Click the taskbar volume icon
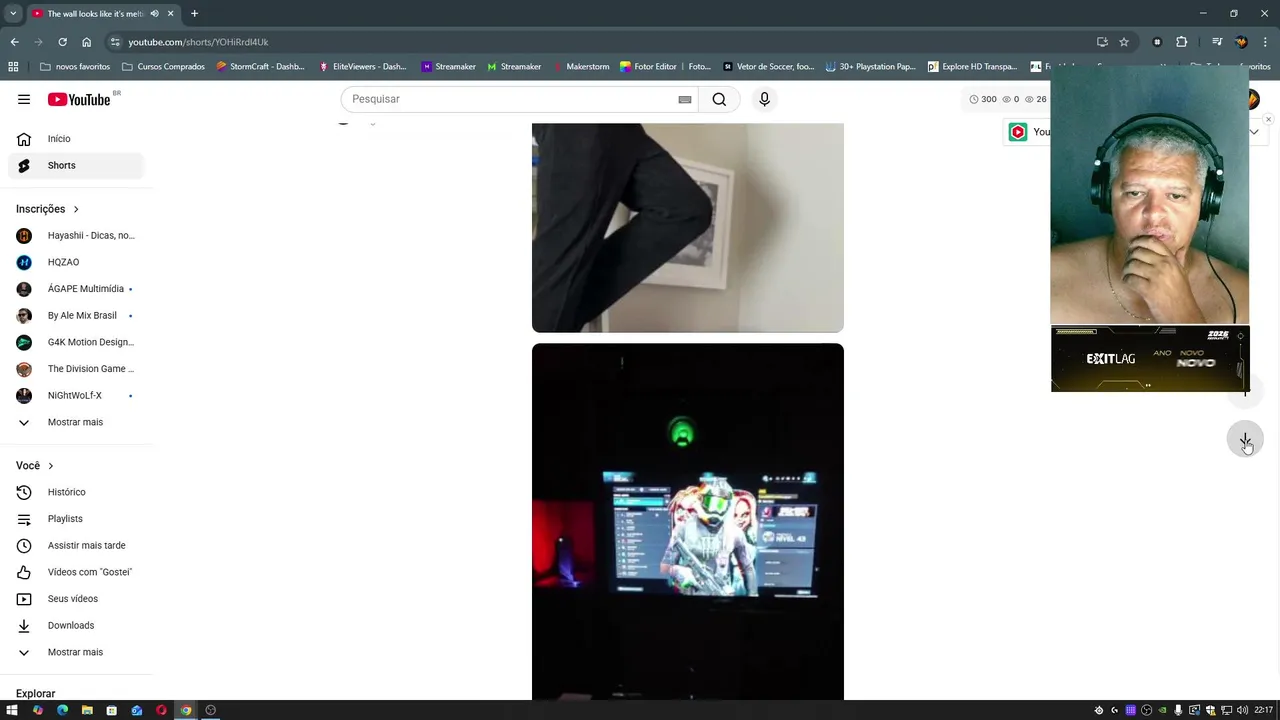The height and width of the screenshot is (720, 1280). click(x=1242, y=710)
